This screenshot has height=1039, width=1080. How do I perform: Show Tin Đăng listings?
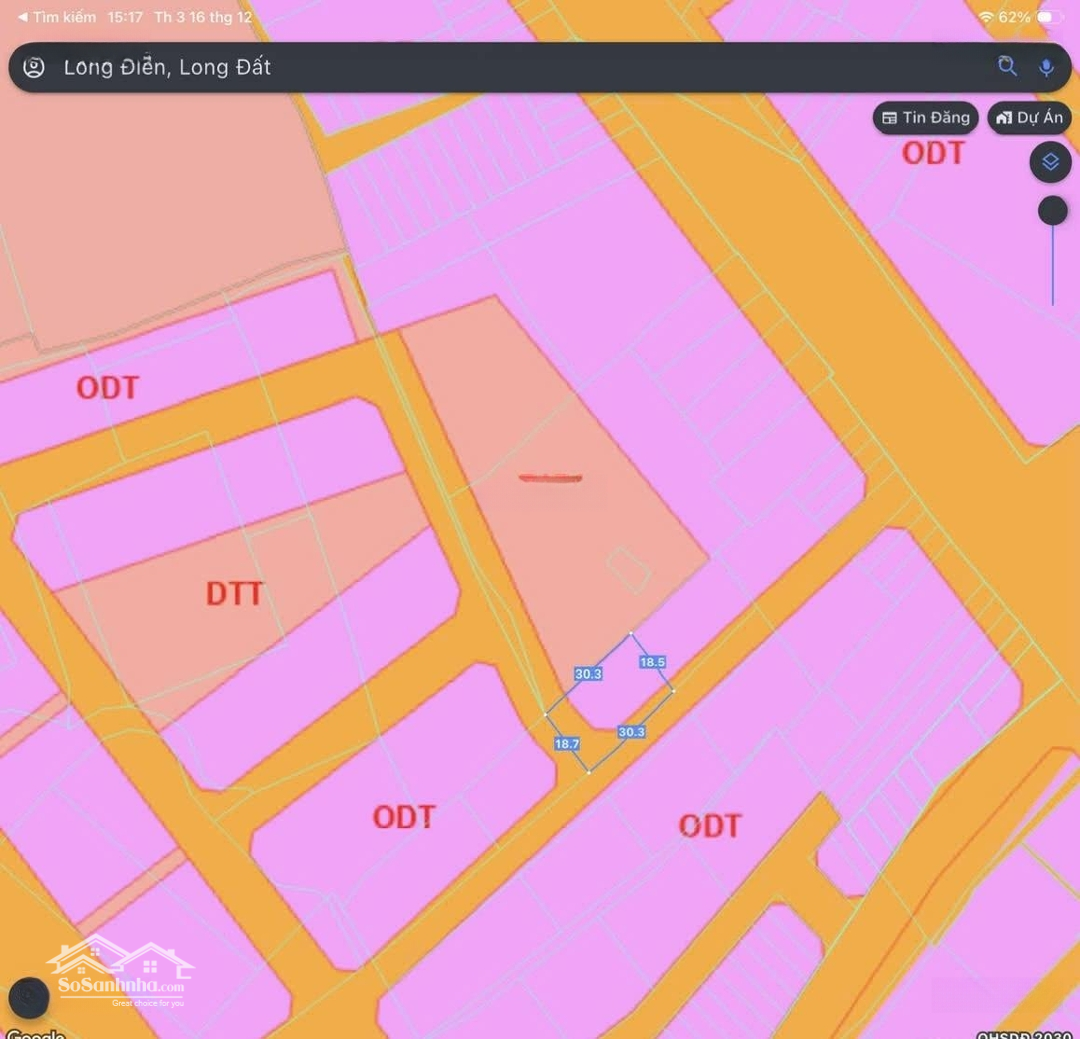[925, 118]
